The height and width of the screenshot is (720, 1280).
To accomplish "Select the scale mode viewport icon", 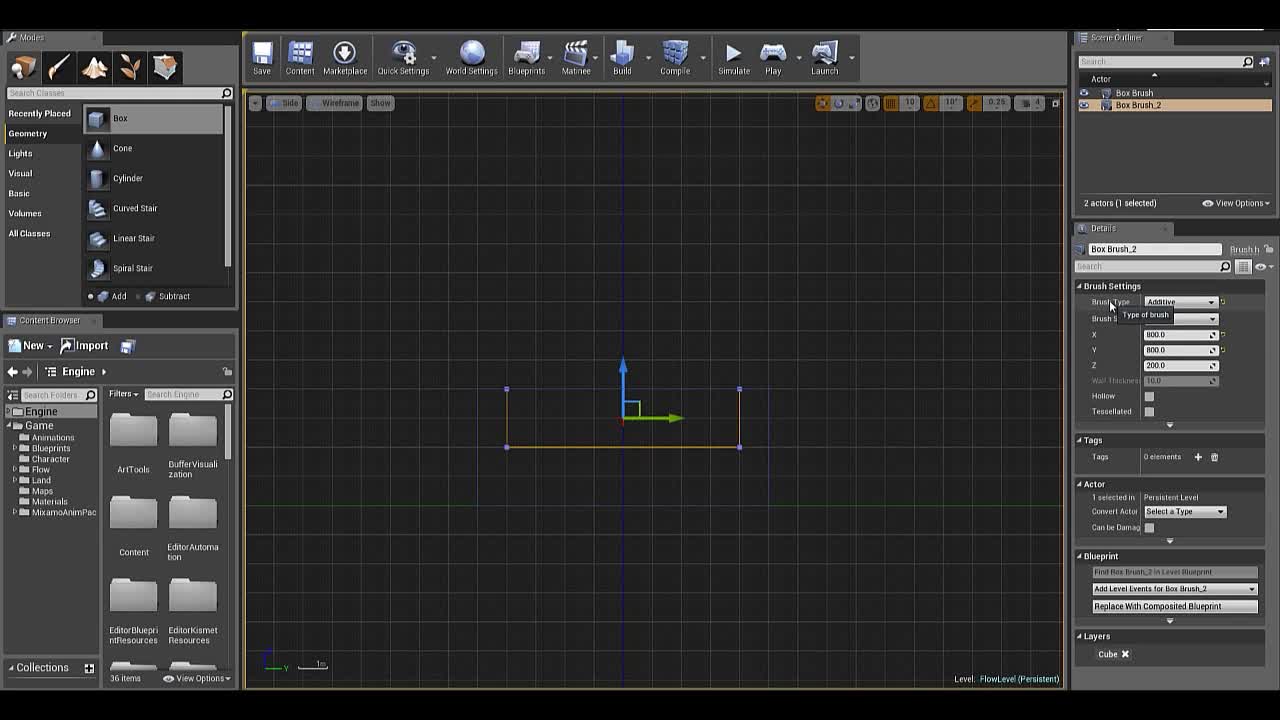I will click(854, 103).
